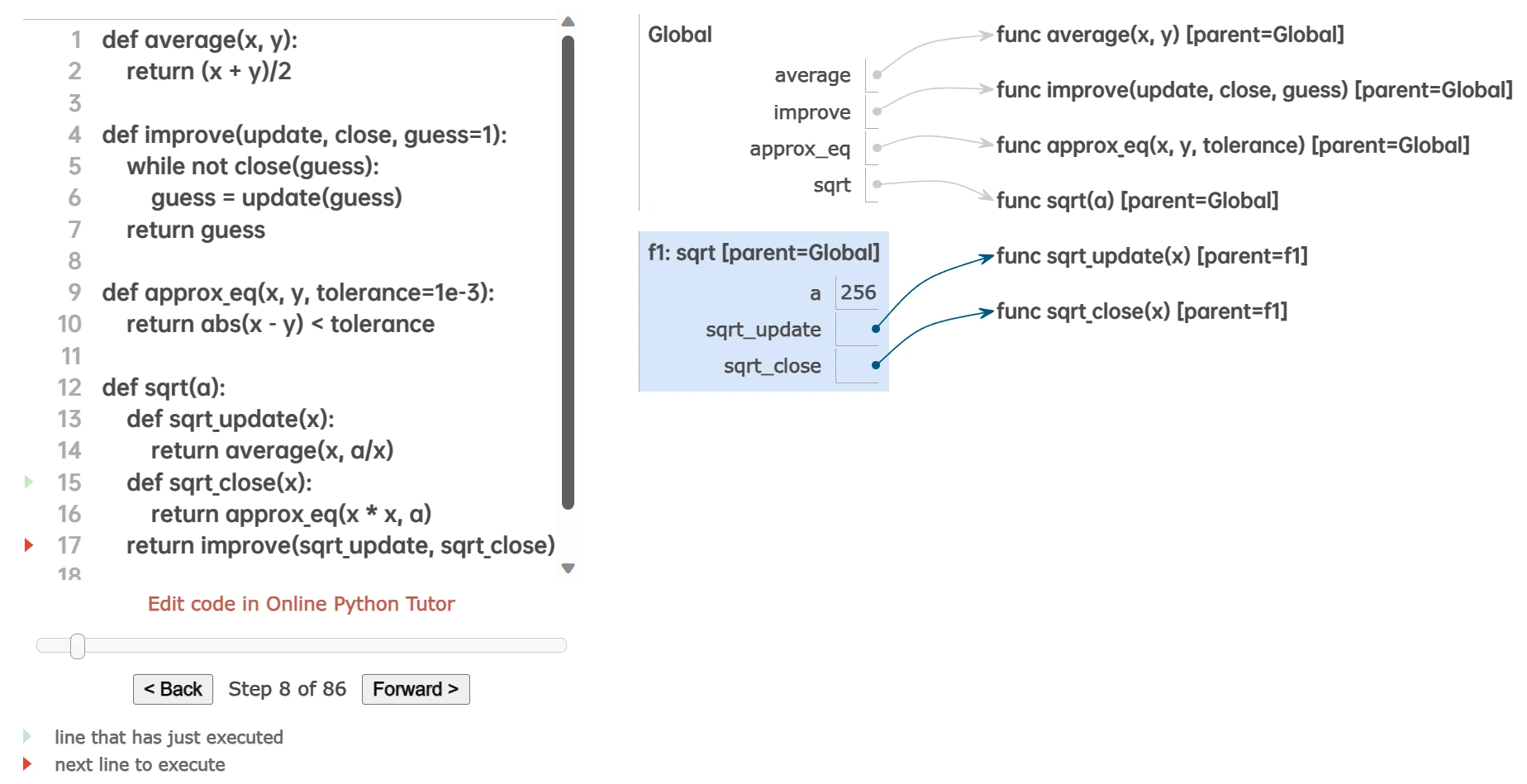
Task: Click line 4 def improve definition
Action: (304, 135)
